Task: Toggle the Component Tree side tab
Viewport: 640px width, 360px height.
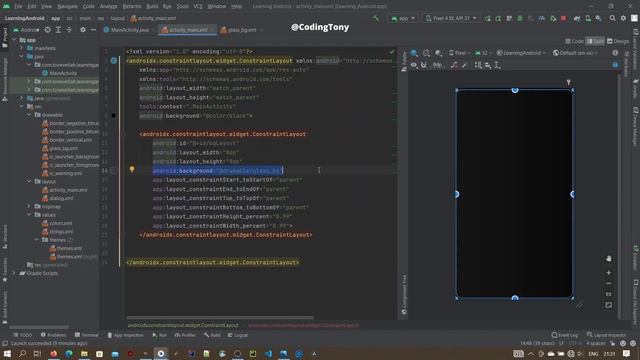Action: pyautogui.click(x=404, y=295)
